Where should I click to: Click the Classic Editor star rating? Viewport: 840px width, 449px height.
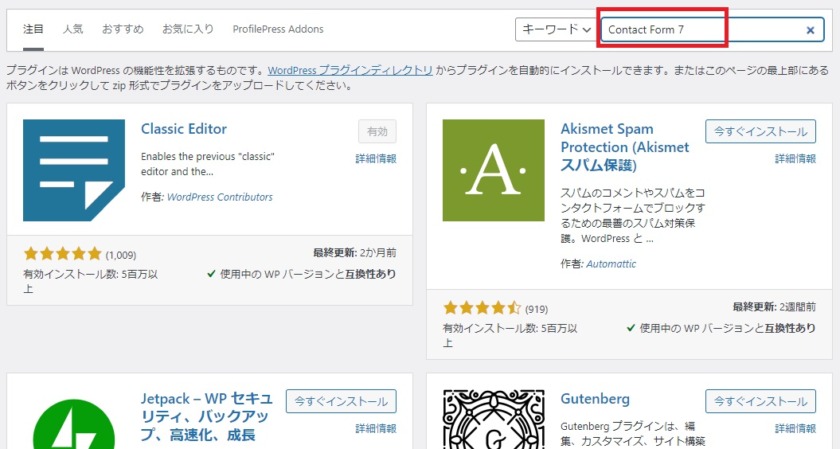pyautogui.click(x=63, y=254)
